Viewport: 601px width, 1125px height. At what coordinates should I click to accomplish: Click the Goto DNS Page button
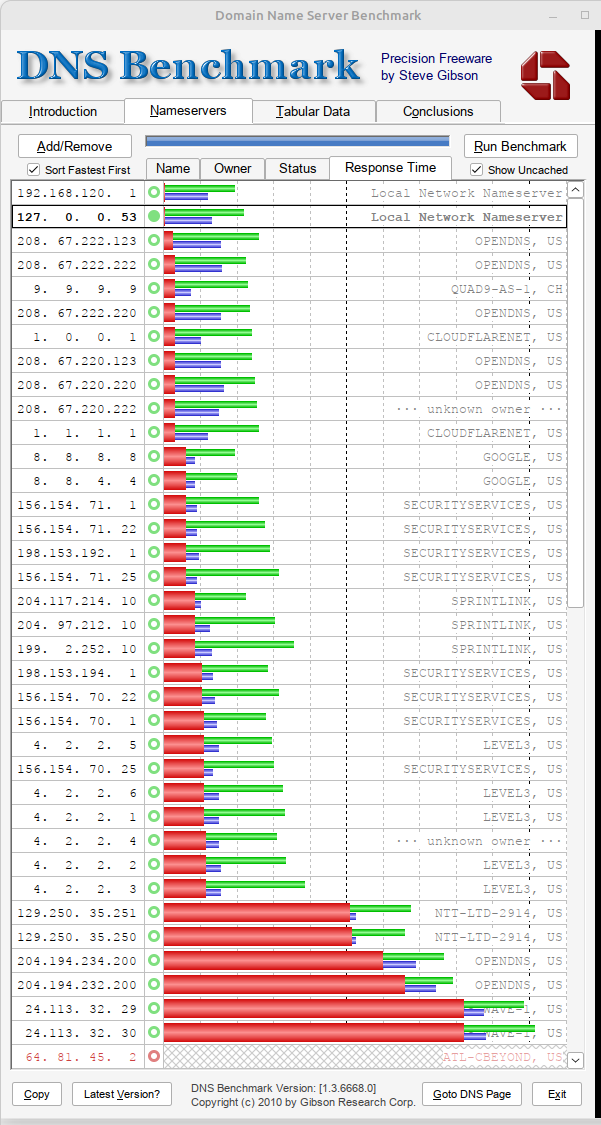click(471, 1094)
